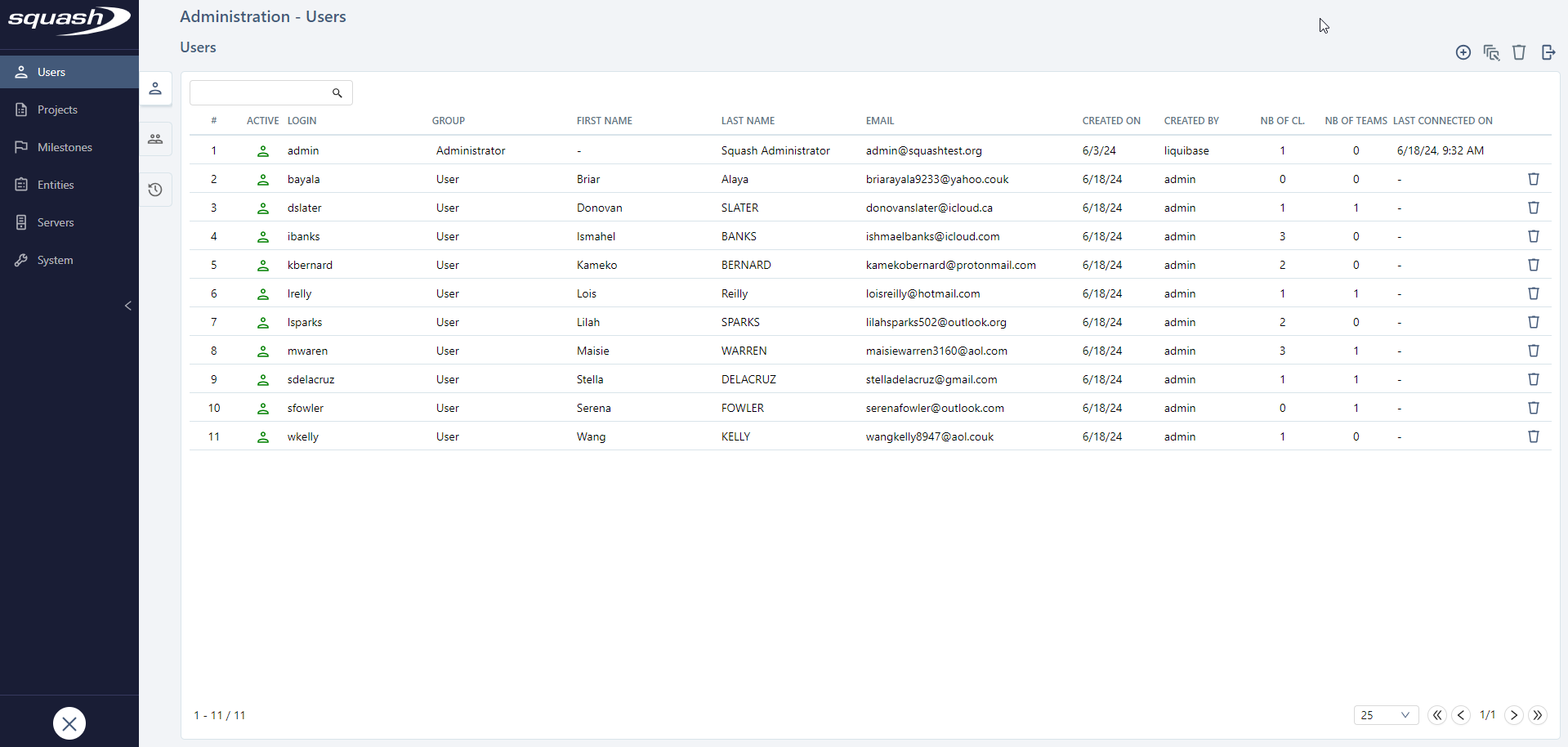Click inside the user search field
Screen dimensions: 1568x747
coord(261,92)
